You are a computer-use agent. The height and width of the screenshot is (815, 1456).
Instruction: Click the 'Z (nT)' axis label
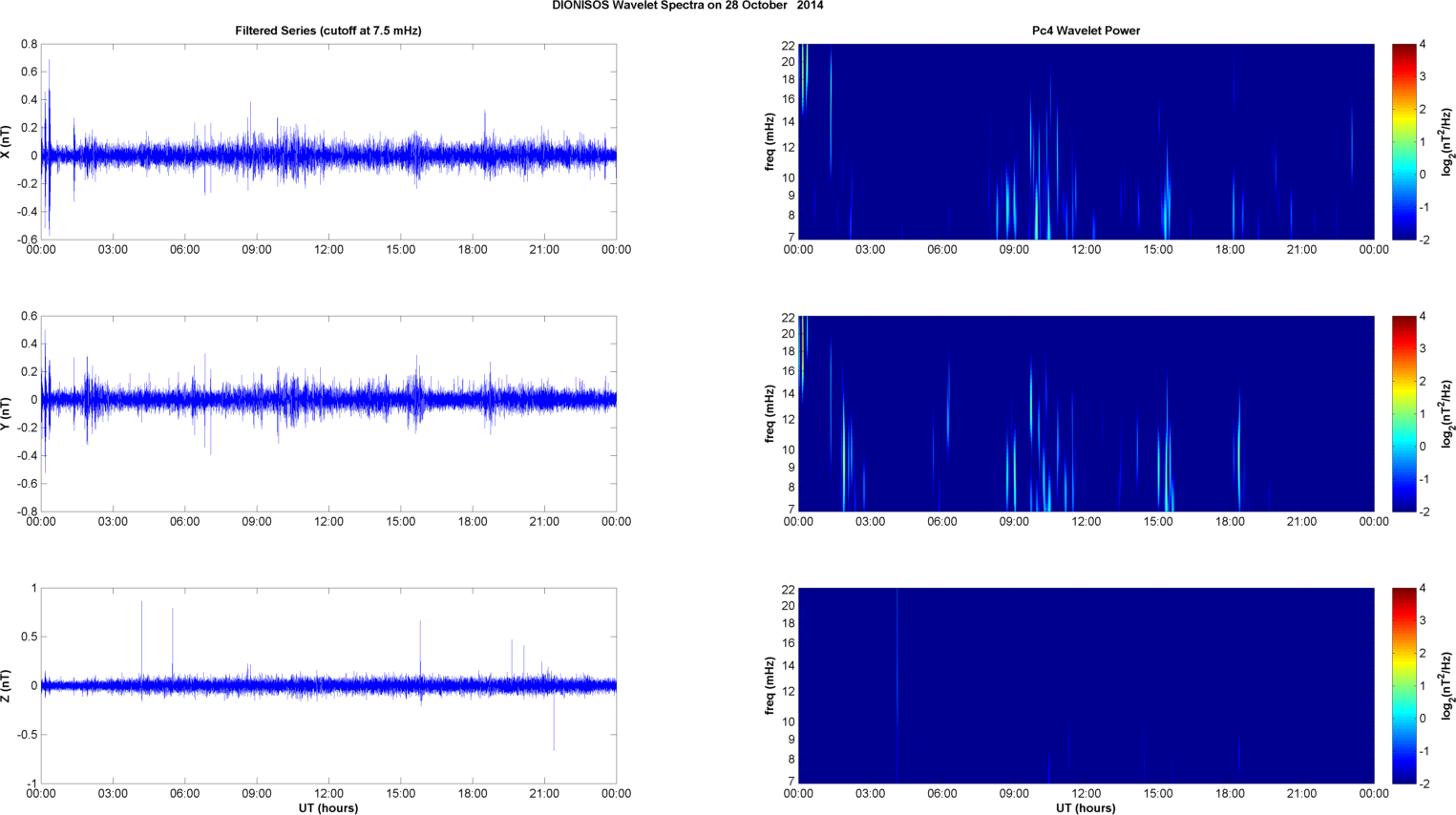click(6, 685)
